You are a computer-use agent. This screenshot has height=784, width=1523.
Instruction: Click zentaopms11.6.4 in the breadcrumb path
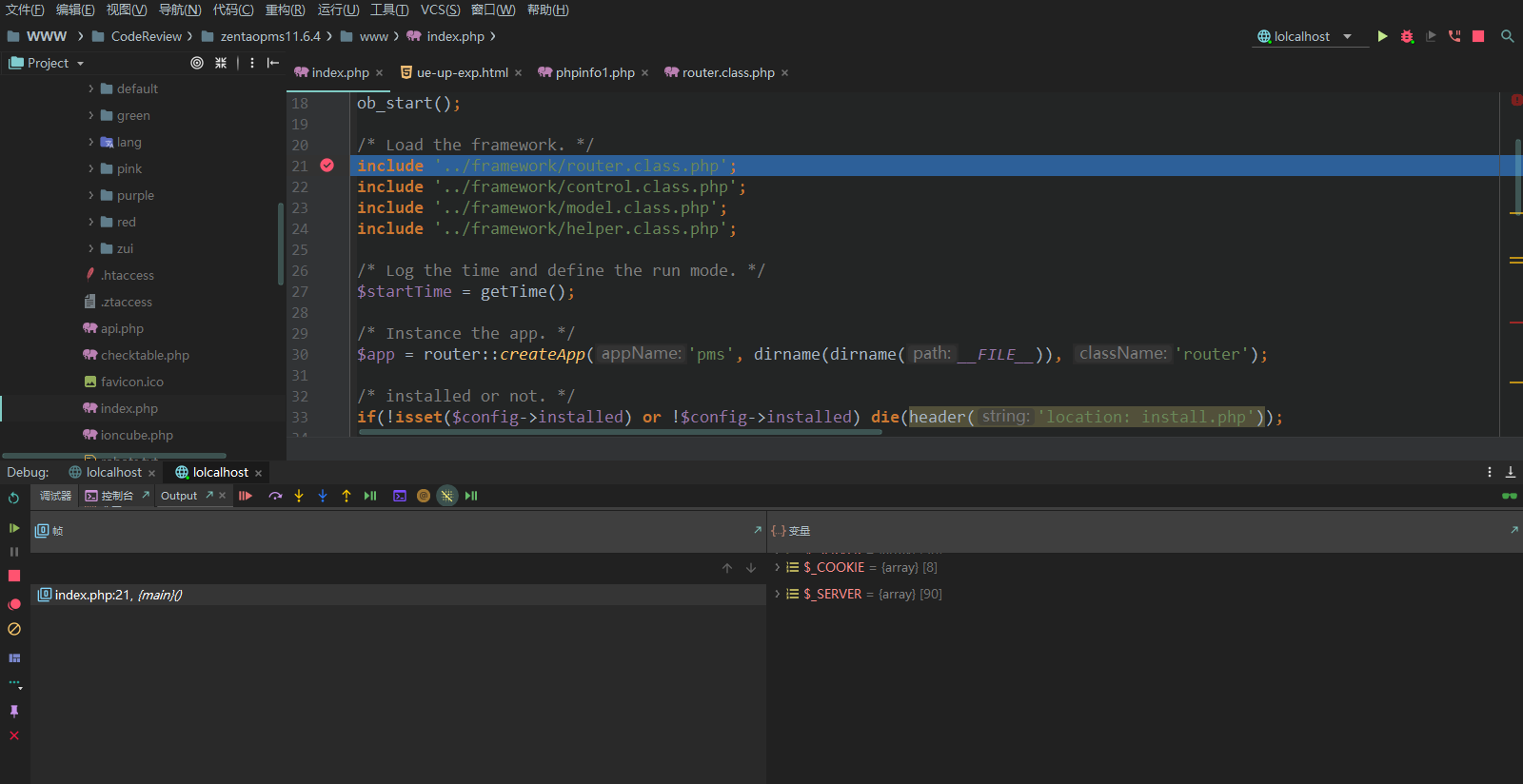coord(269,36)
